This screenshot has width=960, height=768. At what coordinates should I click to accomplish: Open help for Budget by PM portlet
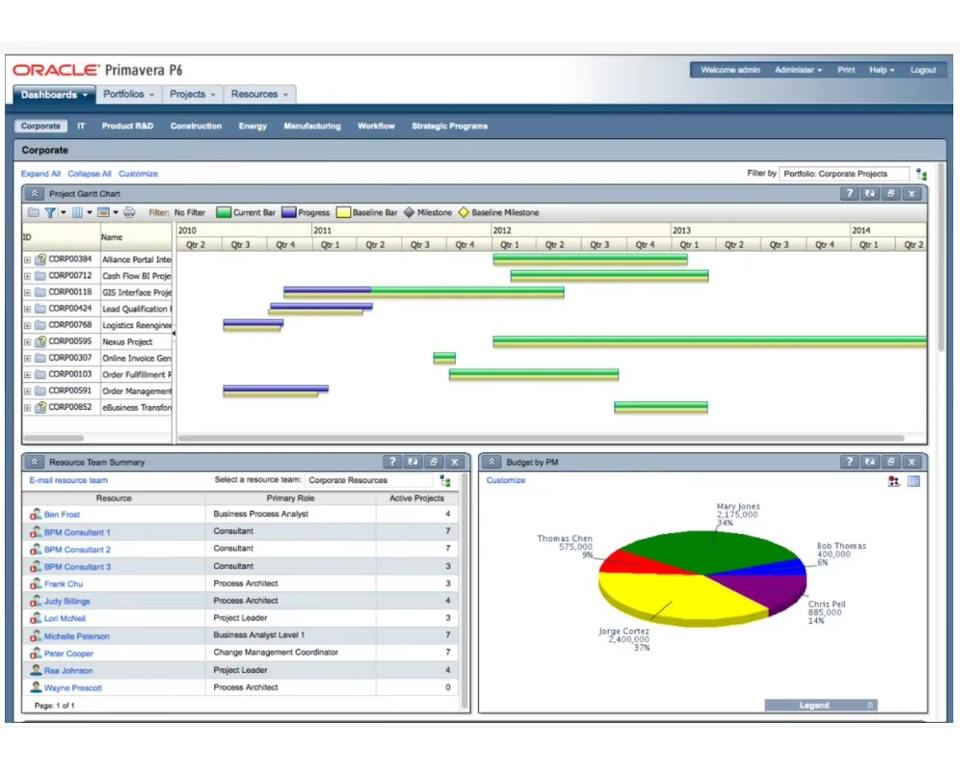[x=849, y=462]
